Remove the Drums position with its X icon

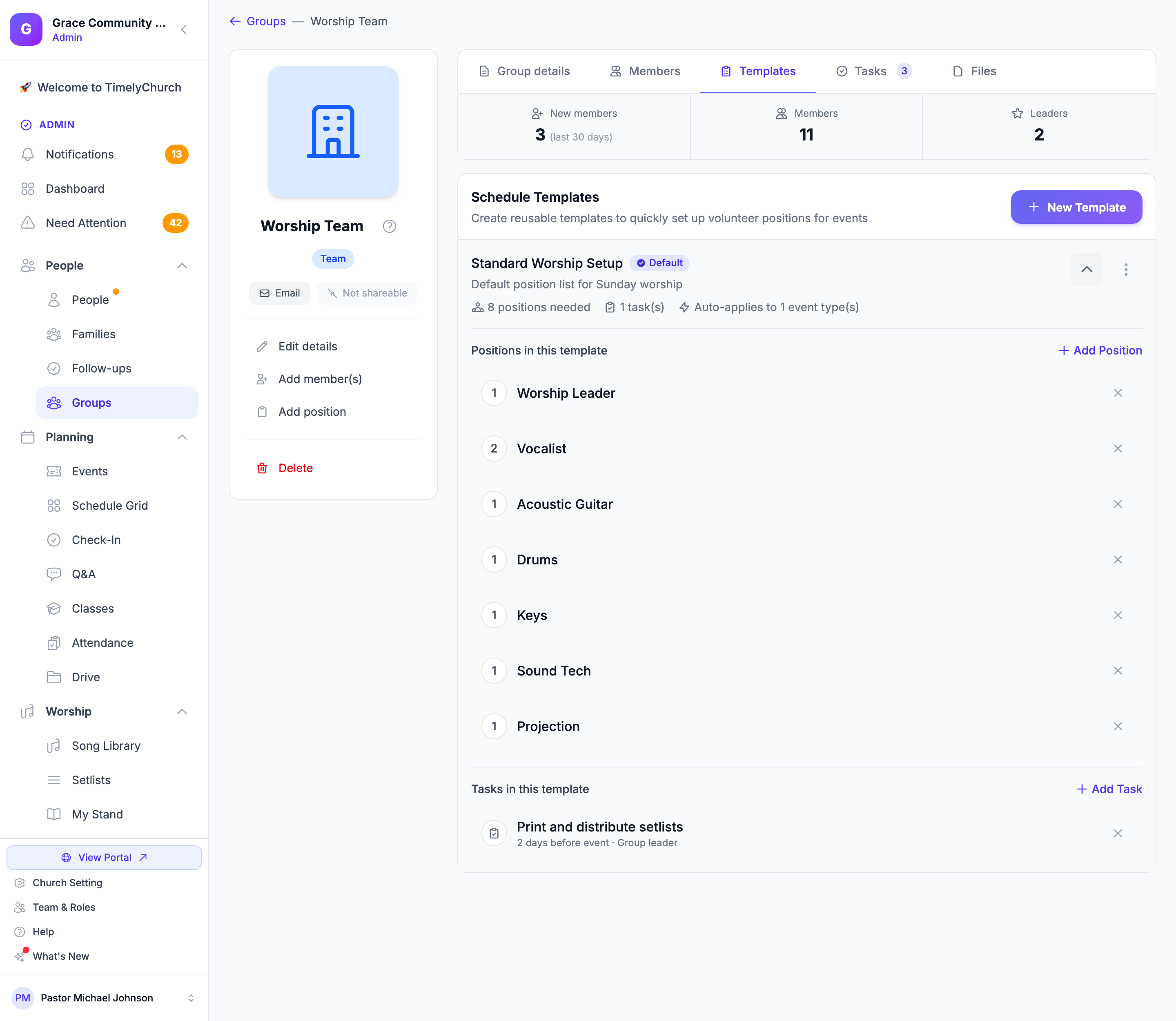[1118, 560]
